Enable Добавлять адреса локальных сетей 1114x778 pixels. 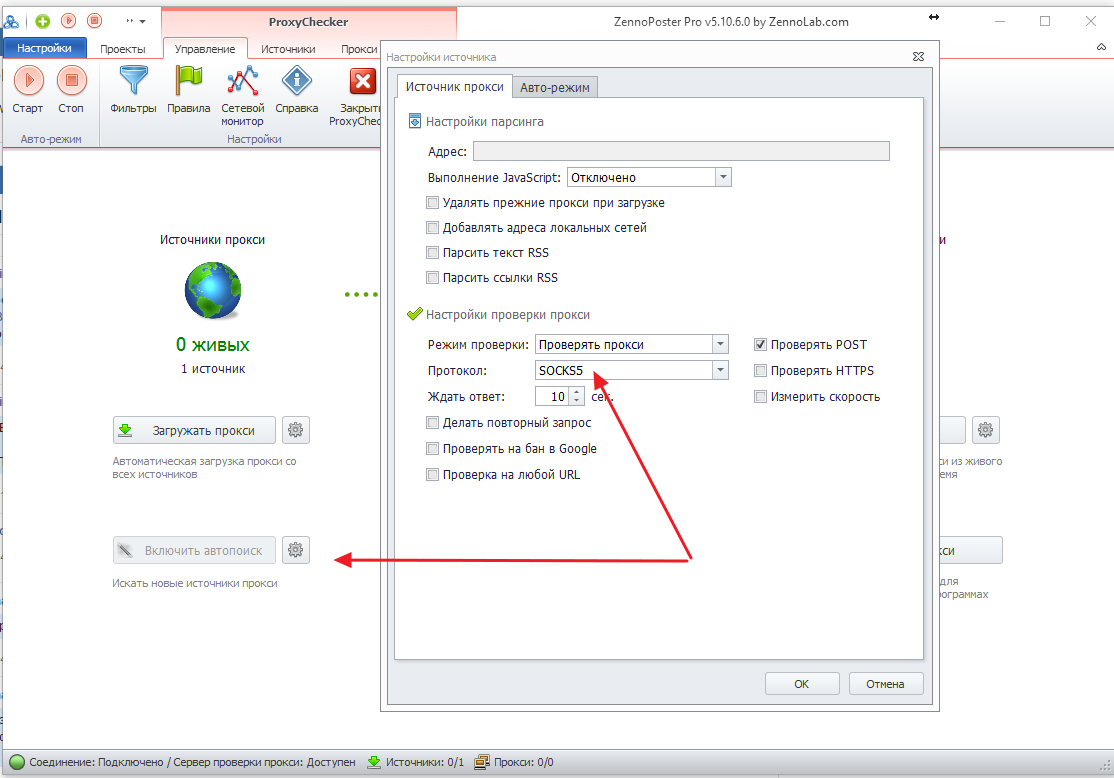pos(432,227)
